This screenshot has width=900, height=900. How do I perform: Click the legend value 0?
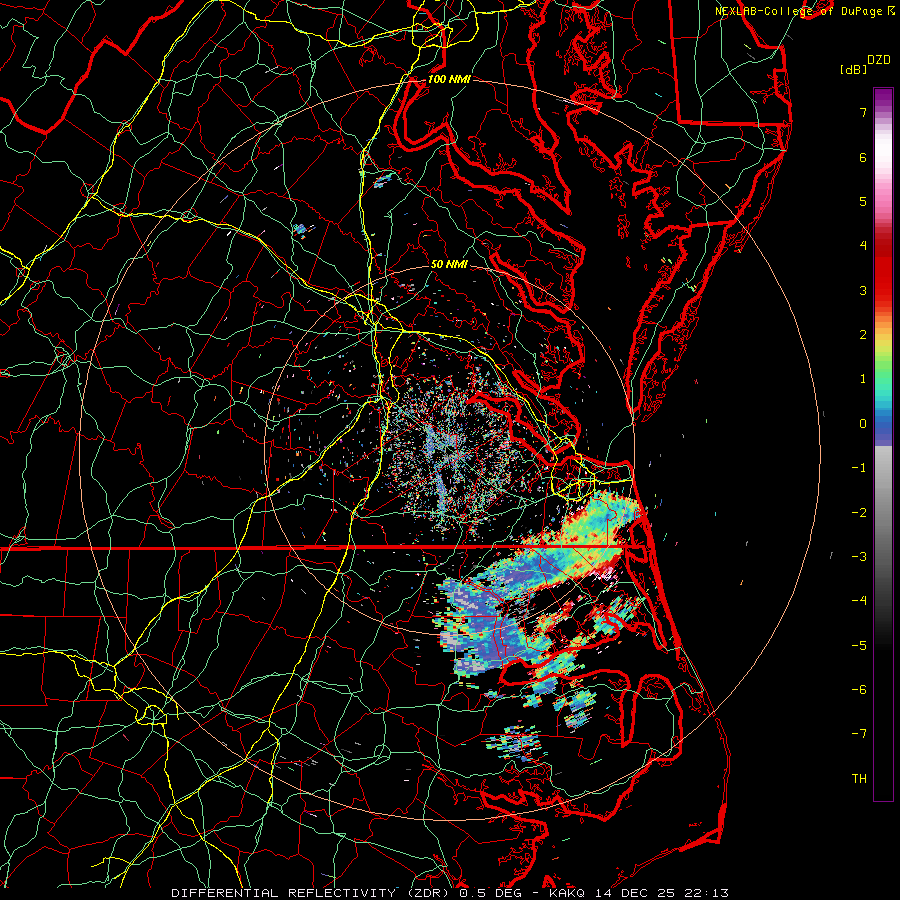tap(863, 424)
